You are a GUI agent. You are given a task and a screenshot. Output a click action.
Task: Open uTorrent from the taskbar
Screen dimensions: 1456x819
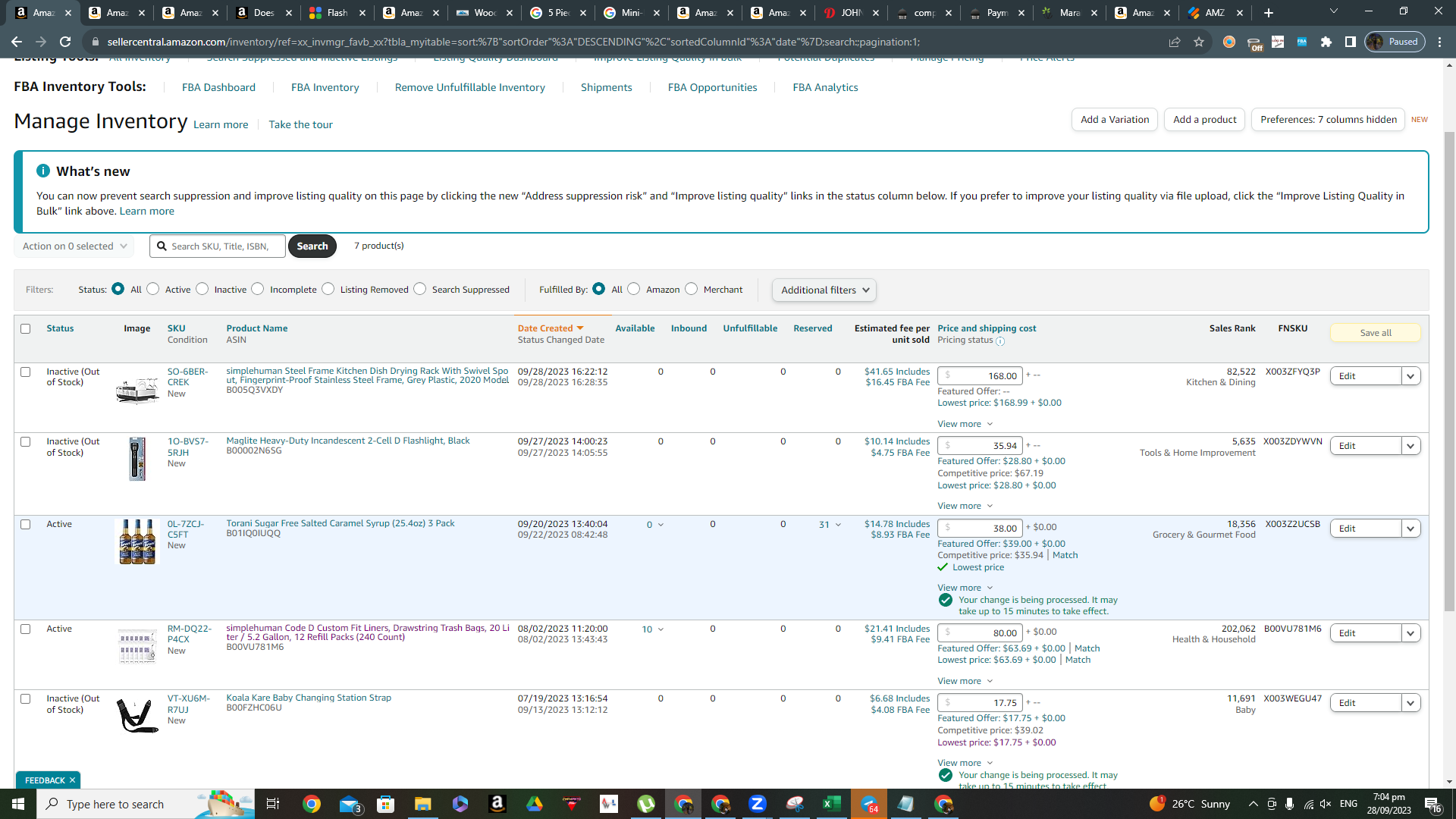coord(646,804)
